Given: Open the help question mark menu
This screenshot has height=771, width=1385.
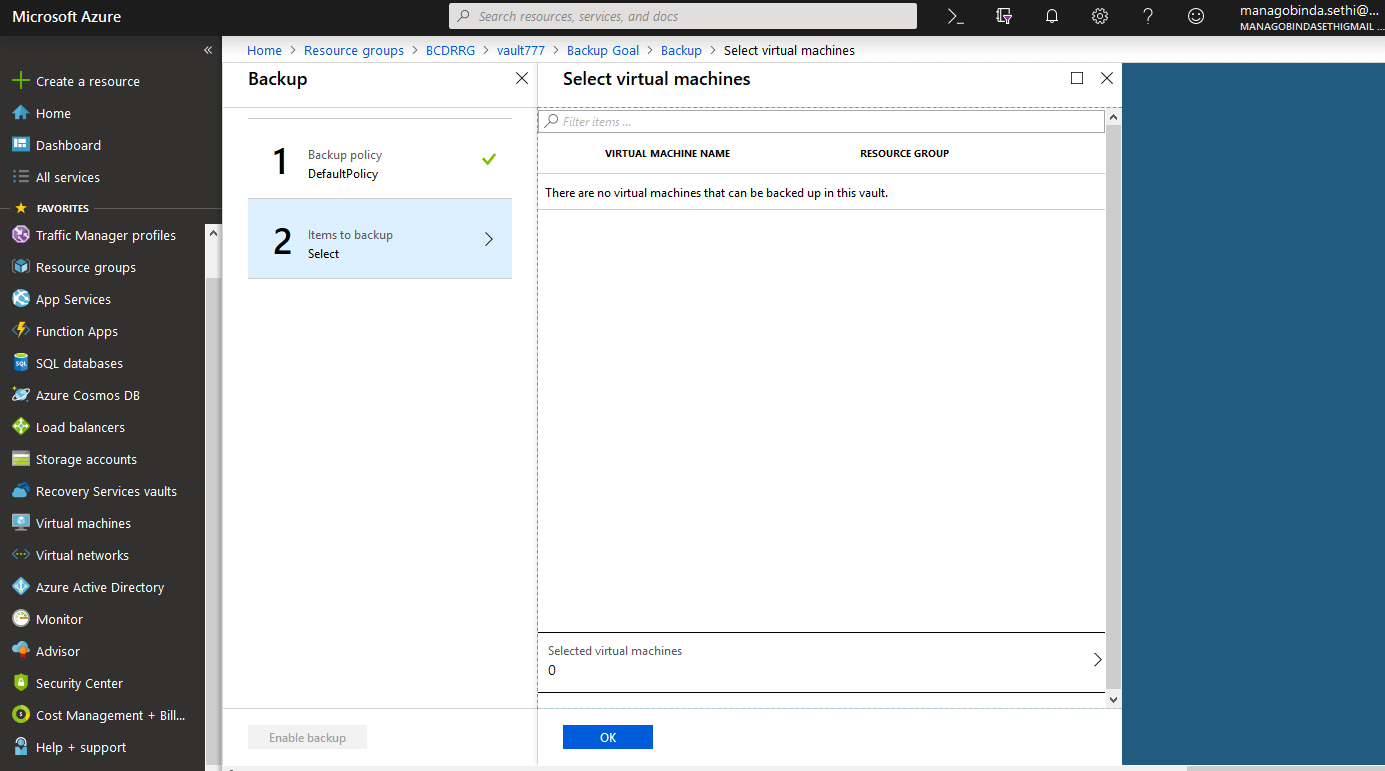Looking at the screenshot, I should 1148,16.
